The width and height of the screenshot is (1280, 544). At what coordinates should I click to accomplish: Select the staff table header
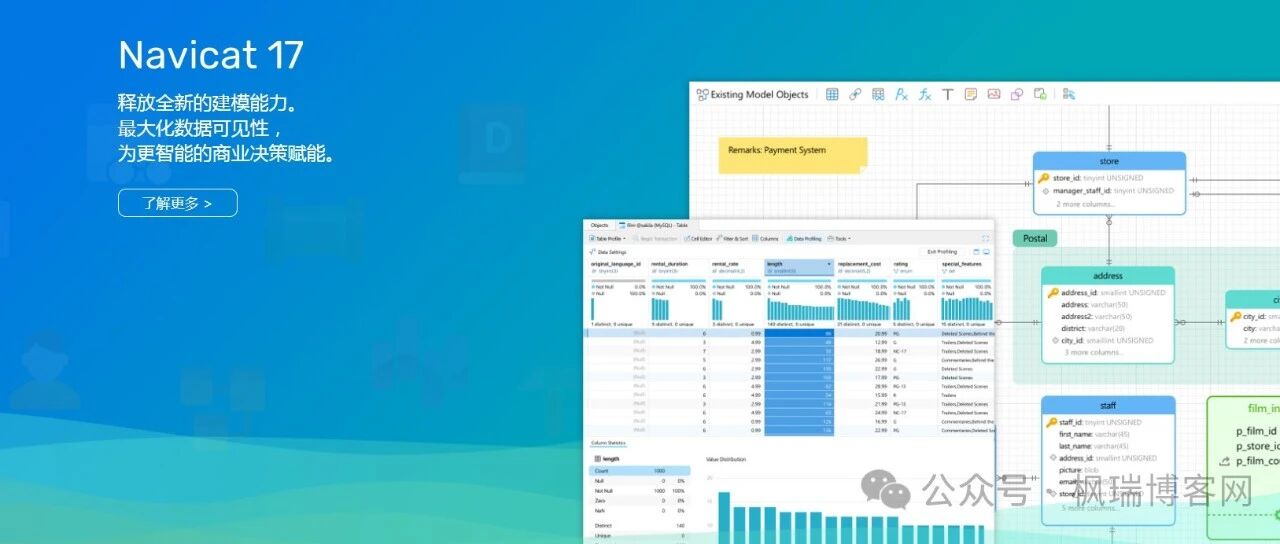pyautogui.click(x=1108, y=405)
